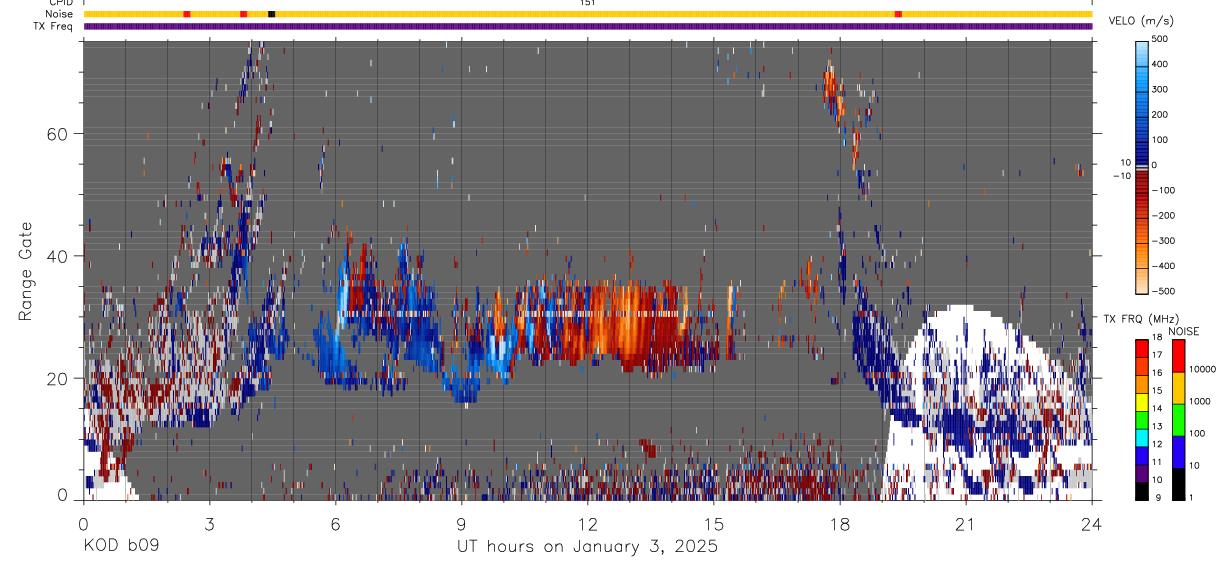
Task: Click the cyan 12–13 MHz TX FRQ swatch
Action: coord(1141,436)
